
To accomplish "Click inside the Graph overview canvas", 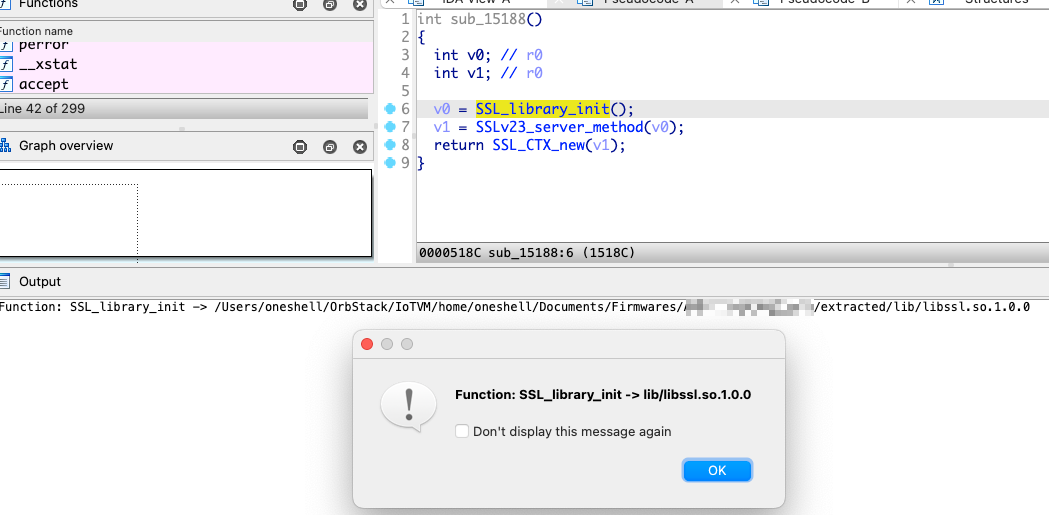I will 186,213.
